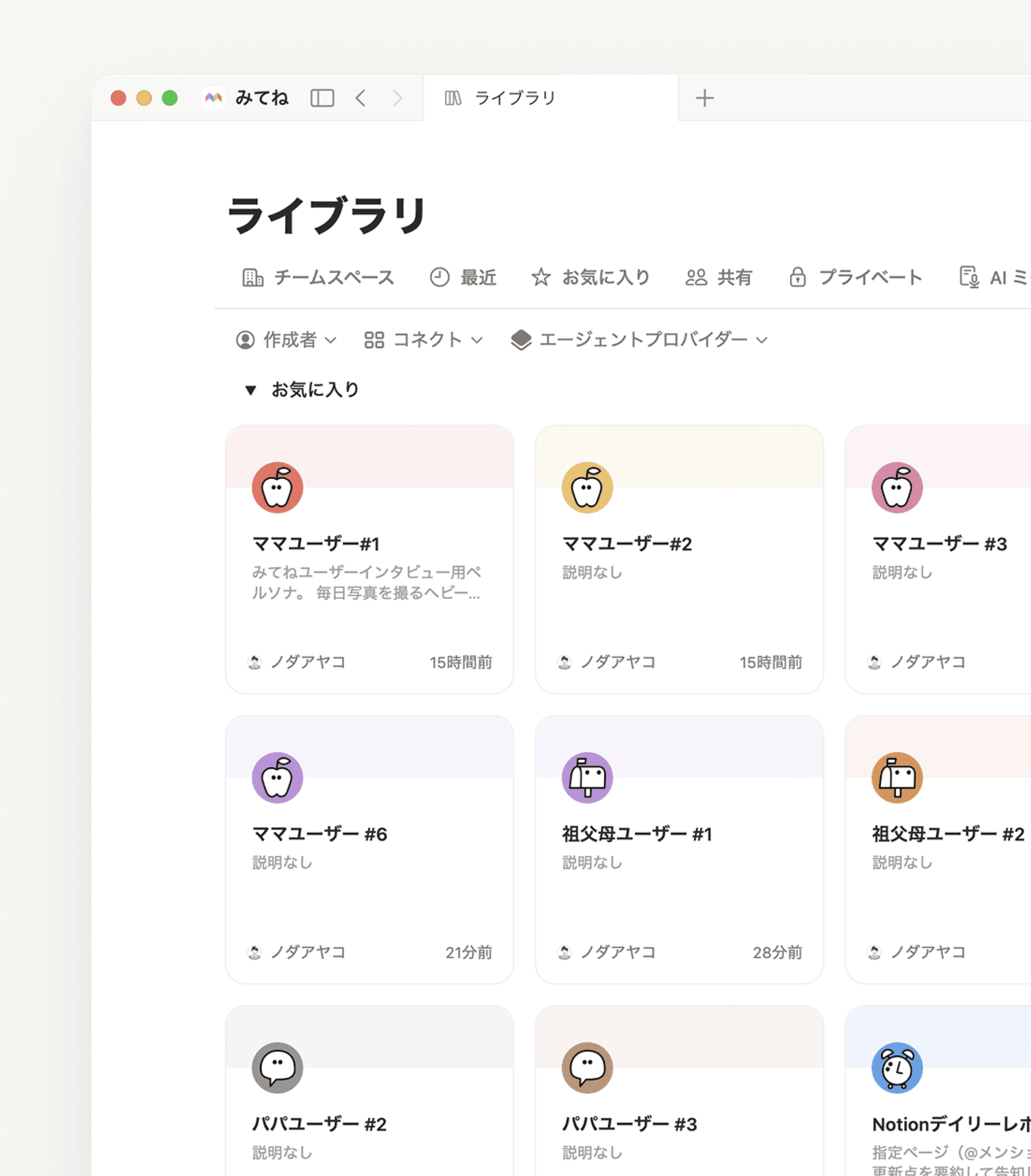
Task: Go back with the left arrow
Action: pyautogui.click(x=361, y=98)
